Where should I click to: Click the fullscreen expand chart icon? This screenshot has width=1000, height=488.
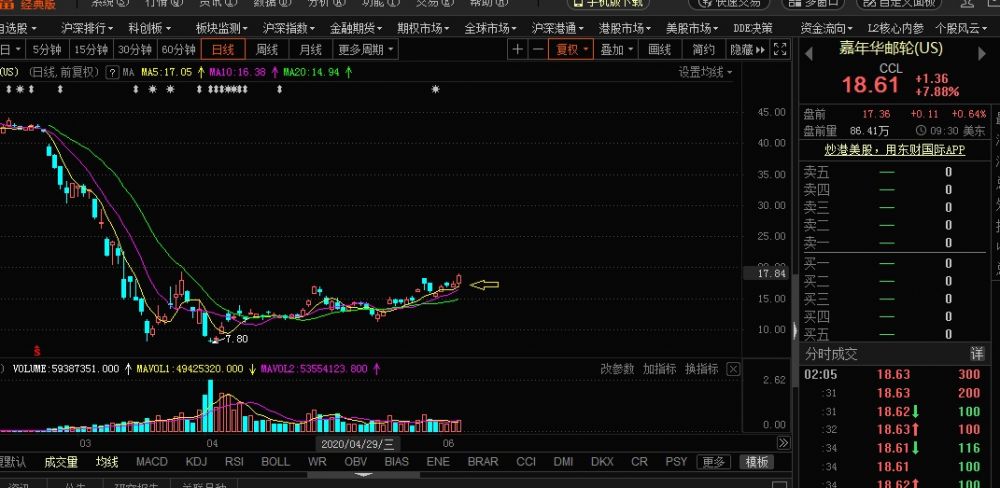pyautogui.click(x=781, y=49)
